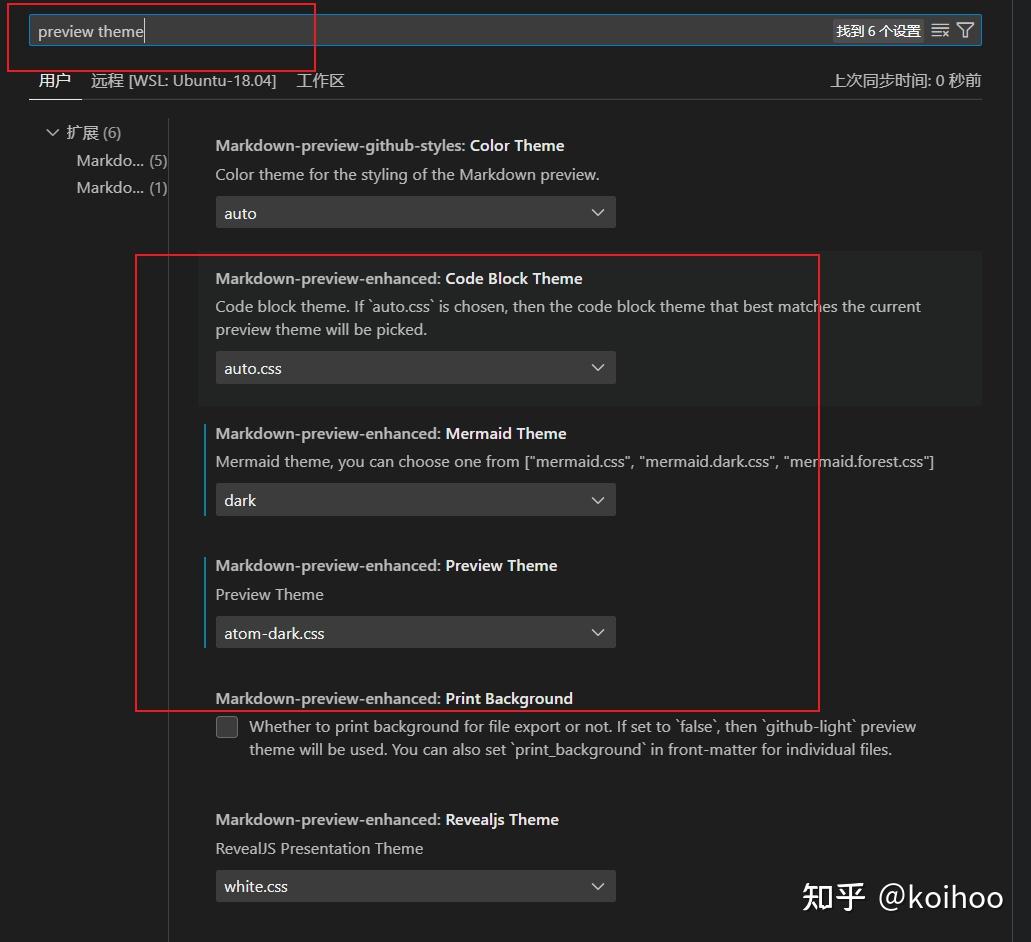This screenshot has width=1031, height=942.
Task: Select the Markdo... (5) tree entry
Action: click(122, 160)
